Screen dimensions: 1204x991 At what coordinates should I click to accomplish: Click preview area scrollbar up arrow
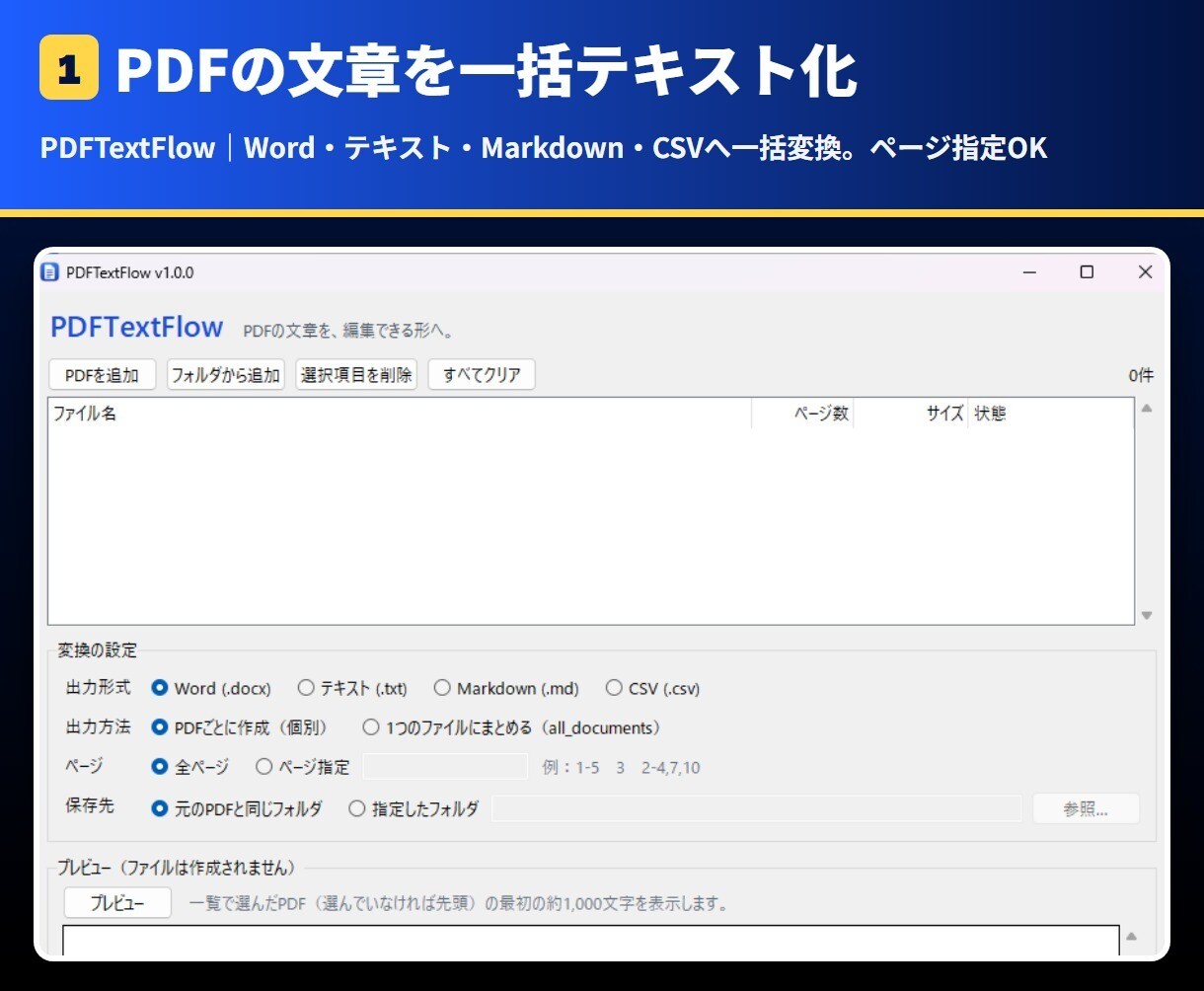tap(1132, 937)
